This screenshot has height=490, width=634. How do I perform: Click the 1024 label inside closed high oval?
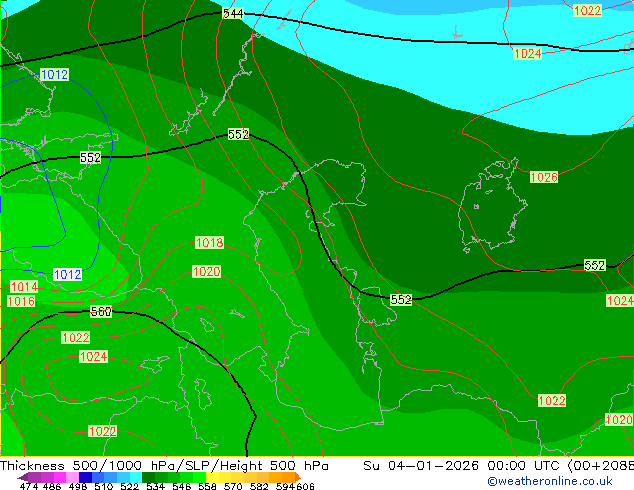94,357
